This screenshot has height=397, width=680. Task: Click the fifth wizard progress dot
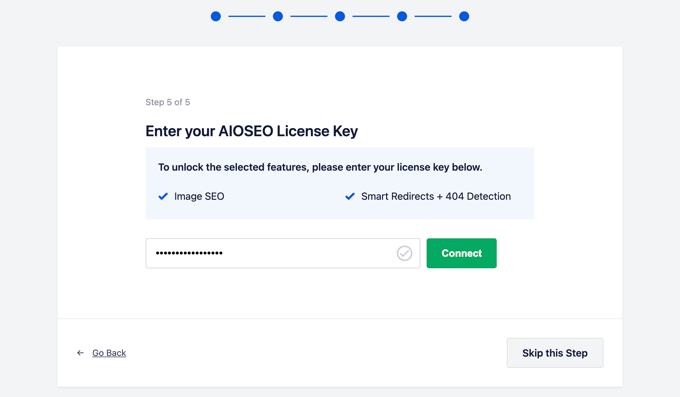coord(464,16)
